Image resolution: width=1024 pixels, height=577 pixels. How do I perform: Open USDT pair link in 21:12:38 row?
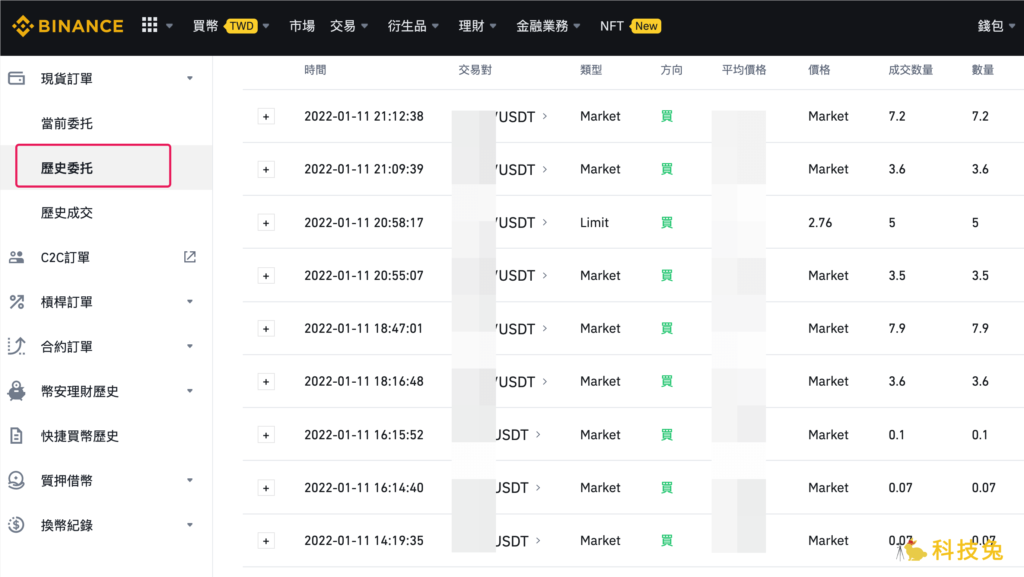(x=520, y=117)
